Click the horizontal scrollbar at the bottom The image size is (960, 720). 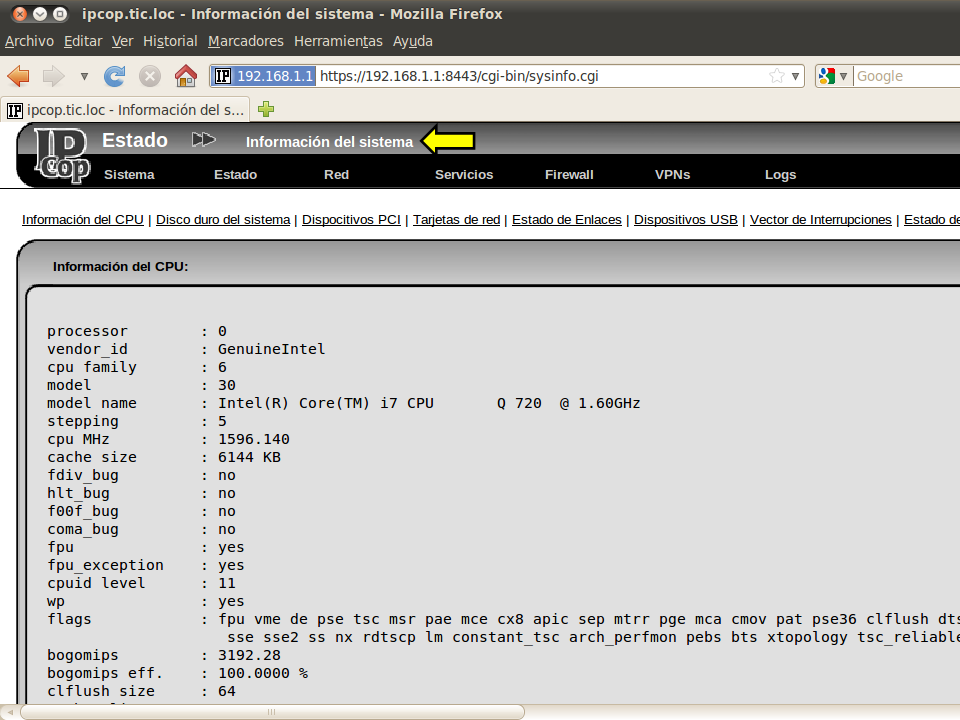270,712
